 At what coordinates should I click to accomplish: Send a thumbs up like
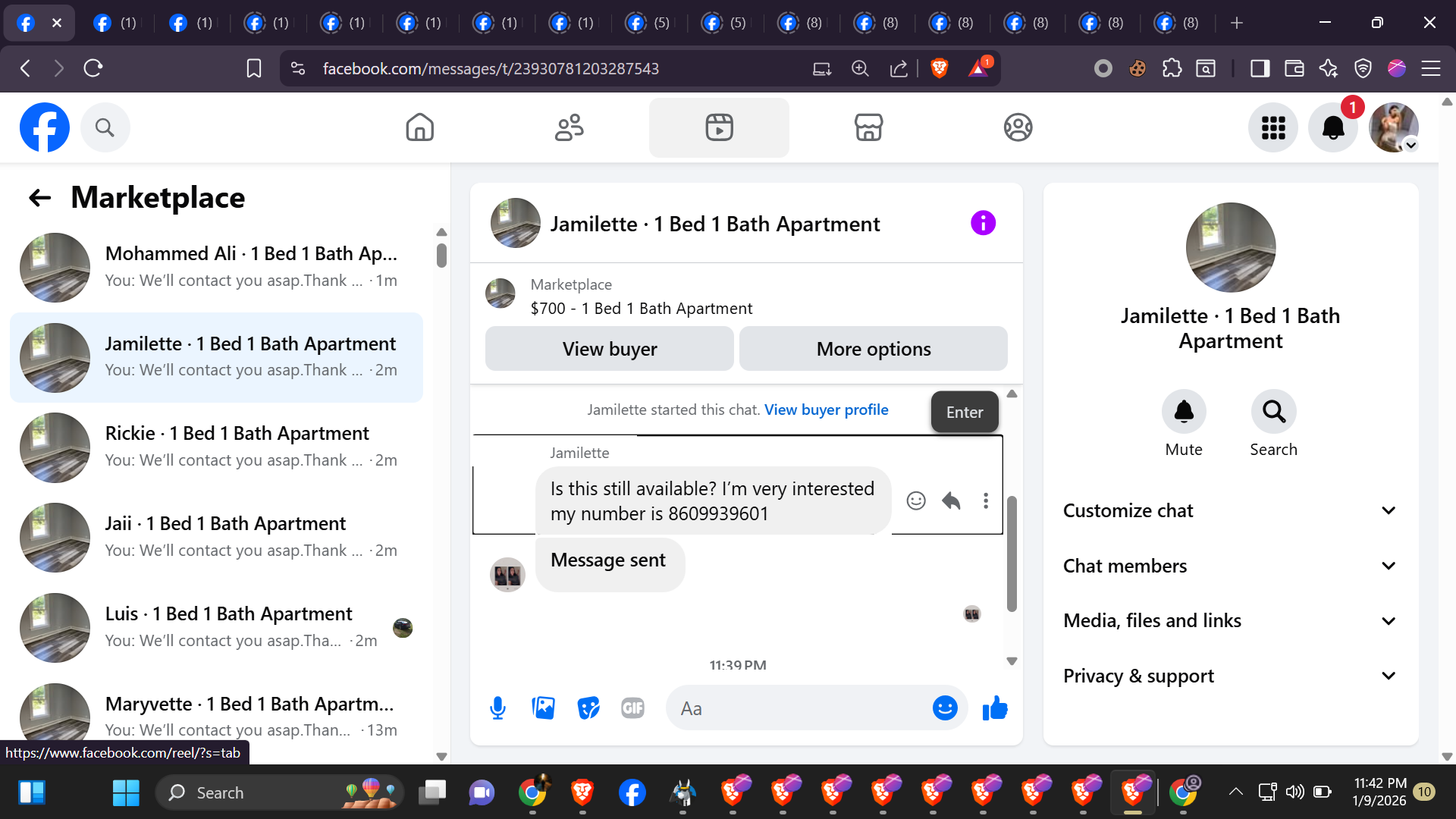995,708
